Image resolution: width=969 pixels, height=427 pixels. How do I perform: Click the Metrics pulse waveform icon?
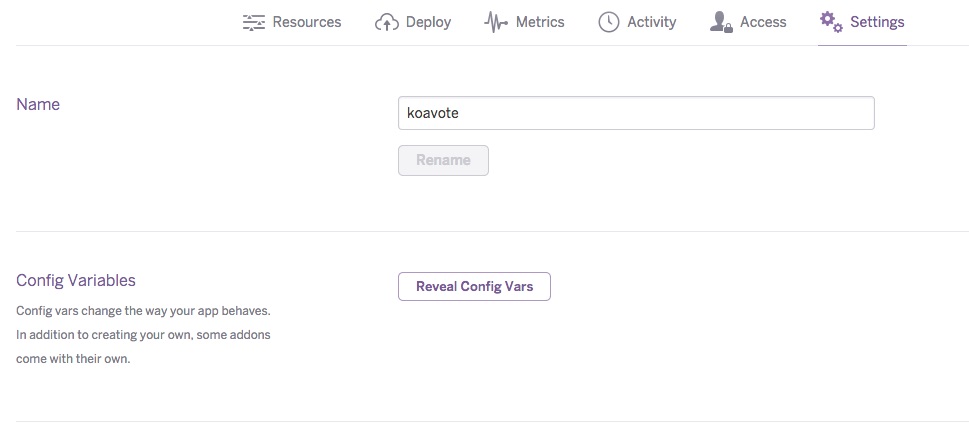496,22
